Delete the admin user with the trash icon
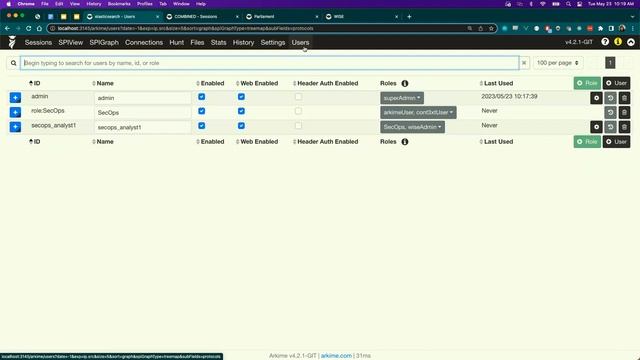The width and height of the screenshot is (640, 360). [624, 98]
